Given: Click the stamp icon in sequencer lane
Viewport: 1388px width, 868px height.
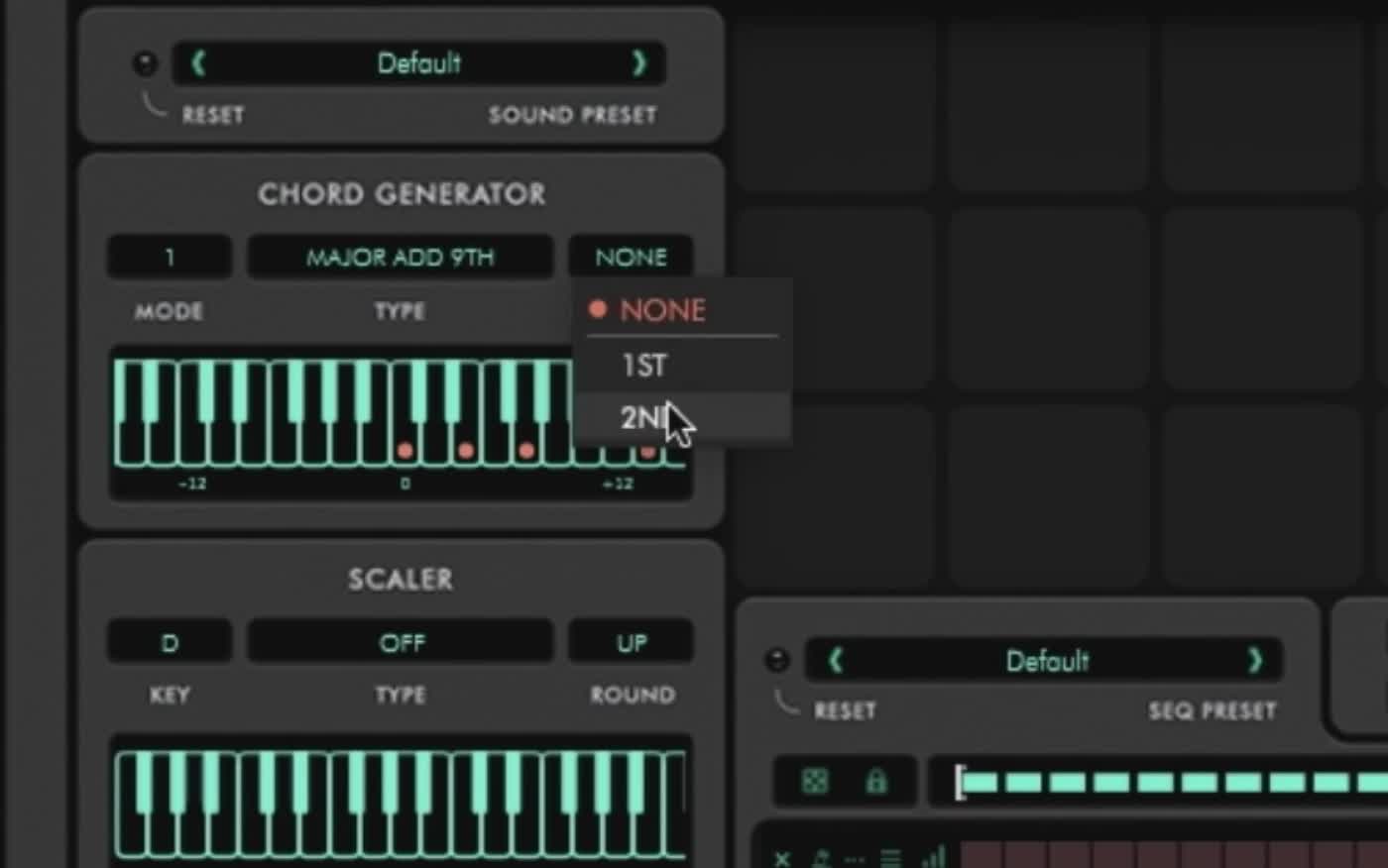Looking at the screenshot, I should [821, 858].
